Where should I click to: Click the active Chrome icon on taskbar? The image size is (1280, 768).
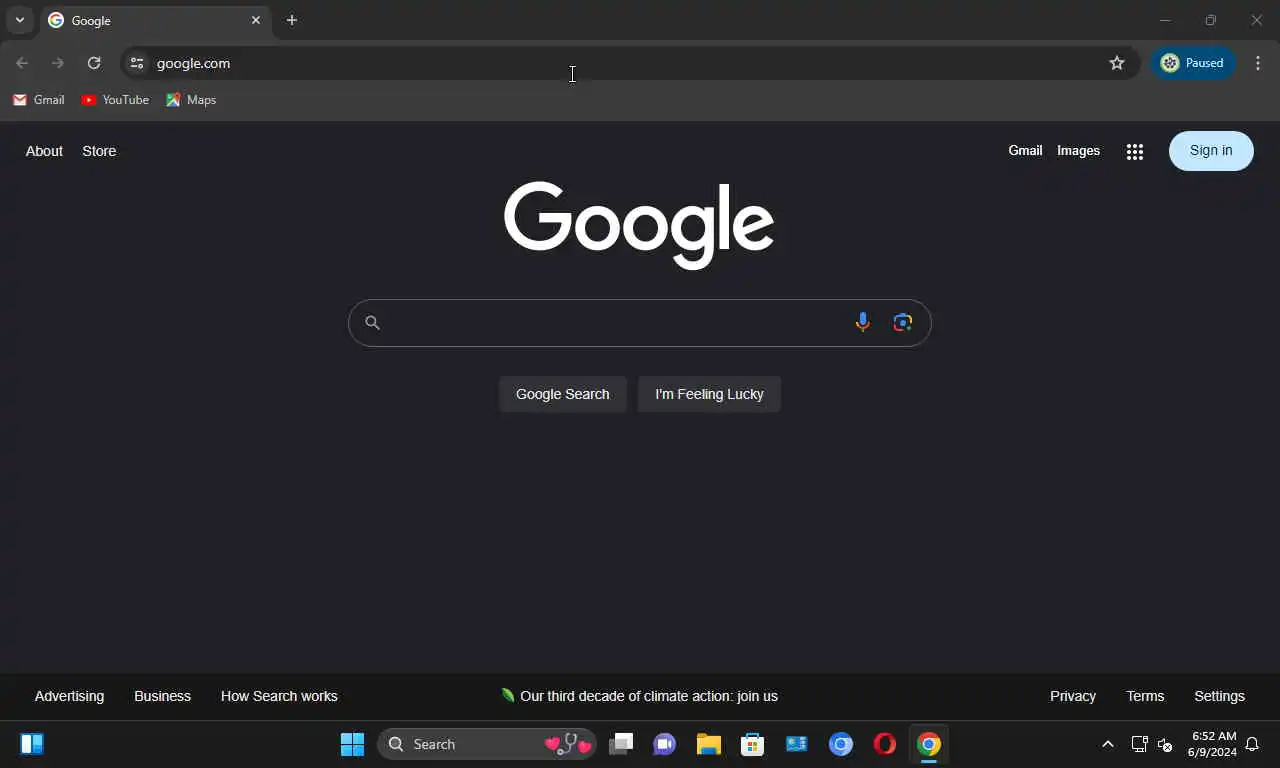point(929,744)
